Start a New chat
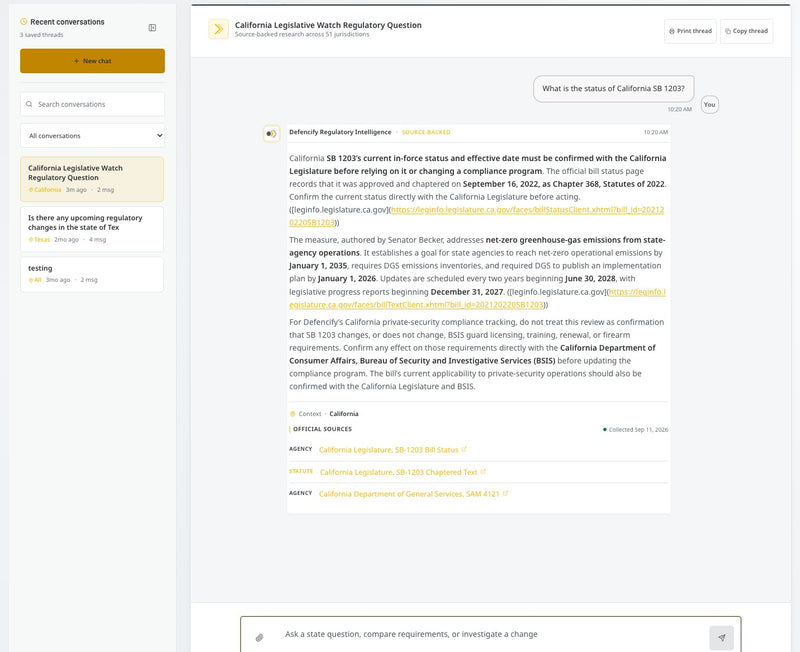800x652 pixels. (92, 61)
